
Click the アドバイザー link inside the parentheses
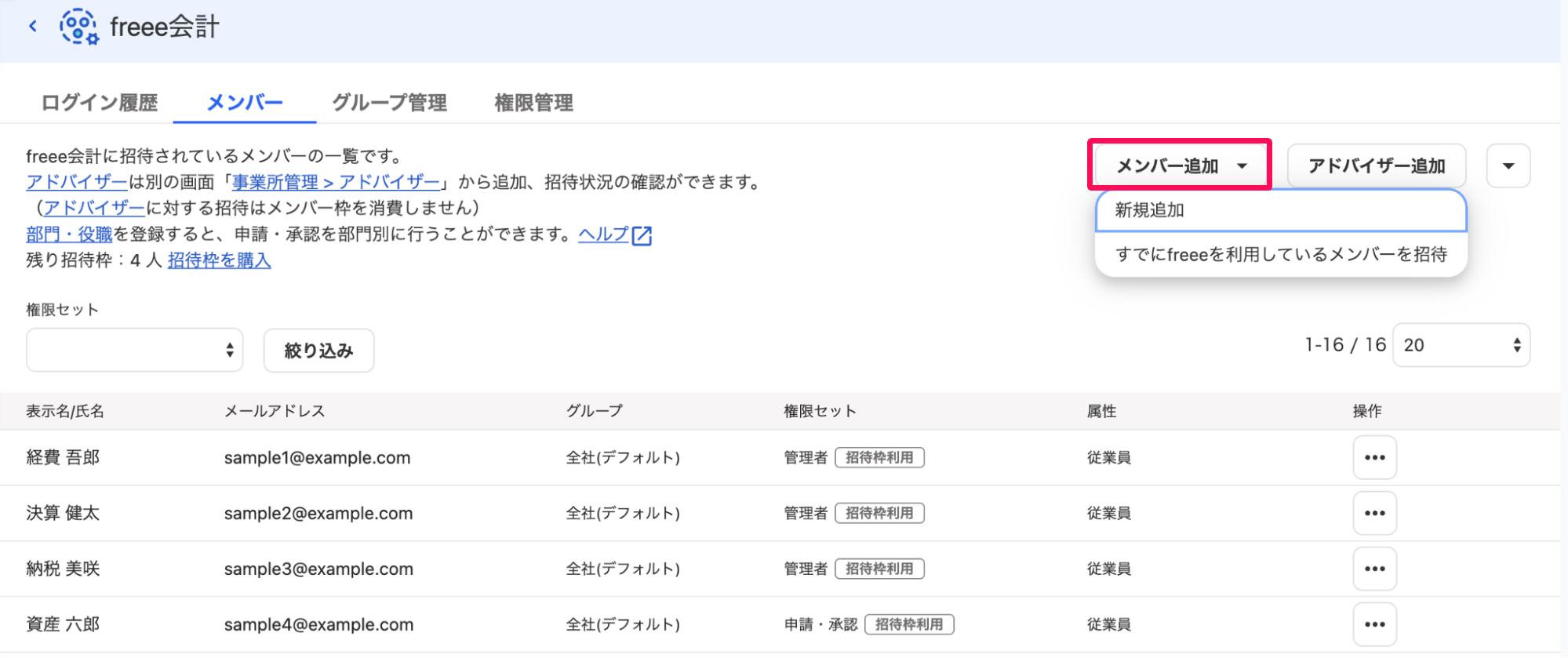[x=94, y=209]
